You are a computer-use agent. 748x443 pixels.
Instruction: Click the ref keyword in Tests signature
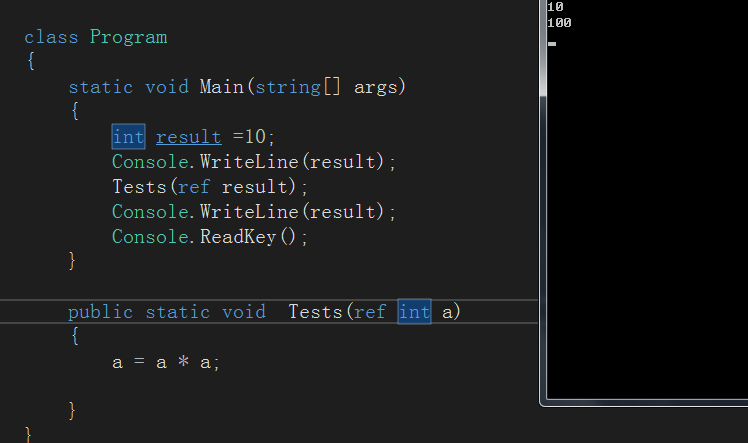point(369,312)
